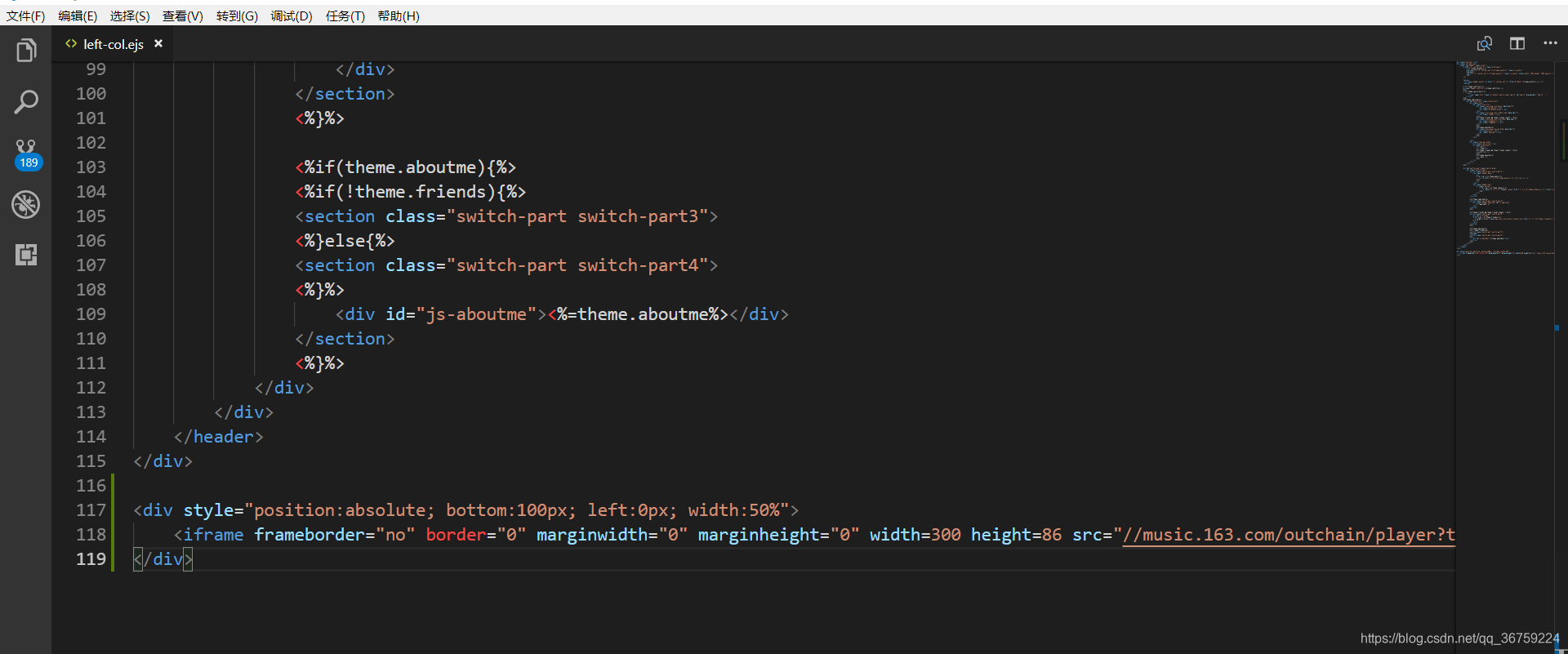Click line number 117 in gutter
The width and height of the screenshot is (1568, 654).
click(91, 510)
